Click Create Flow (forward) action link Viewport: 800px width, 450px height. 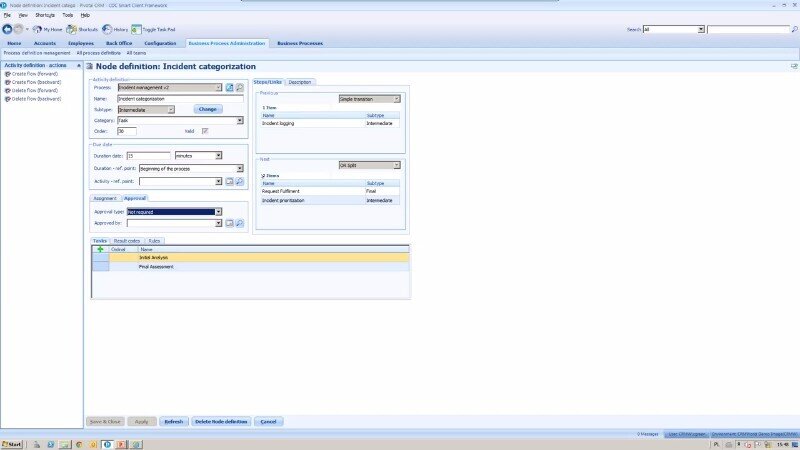pyautogui.click(x=36, y=73)
